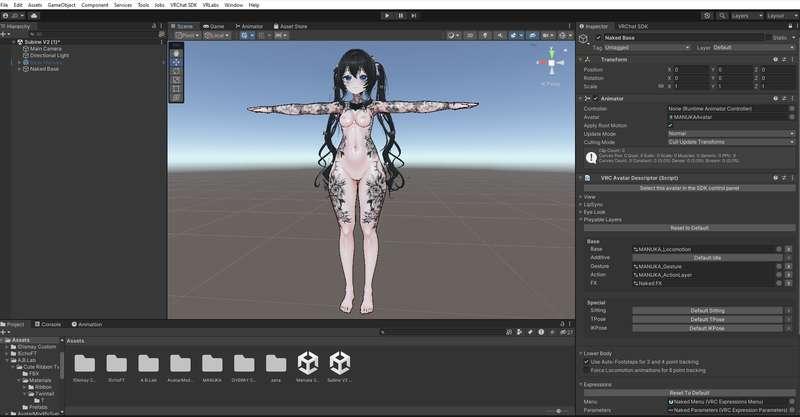Select the Rect tool in Scene overlay
Viewport: 800px width, 417px height.
pos(176,88)
